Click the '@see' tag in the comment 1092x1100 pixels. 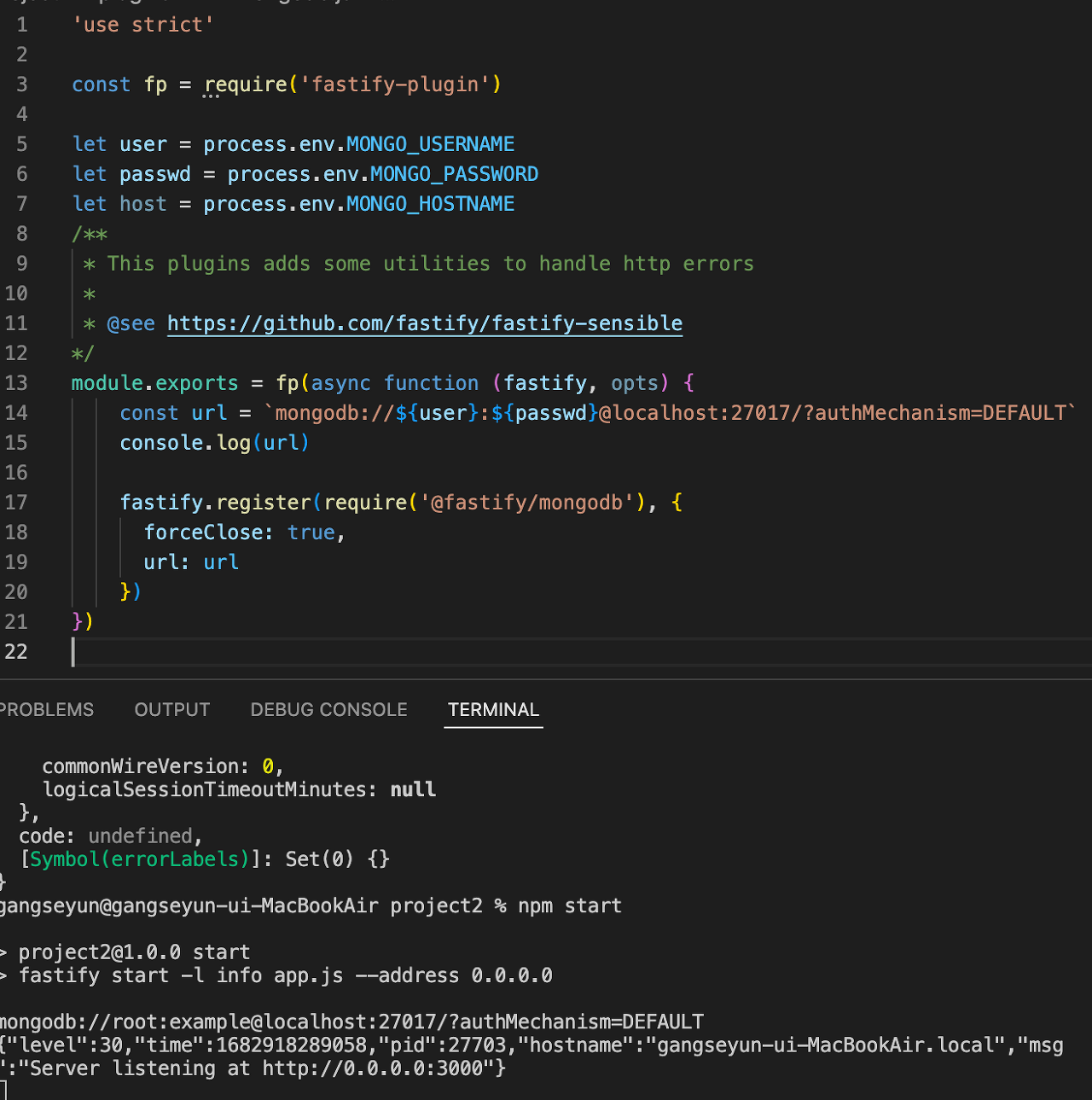coord(131,323)
